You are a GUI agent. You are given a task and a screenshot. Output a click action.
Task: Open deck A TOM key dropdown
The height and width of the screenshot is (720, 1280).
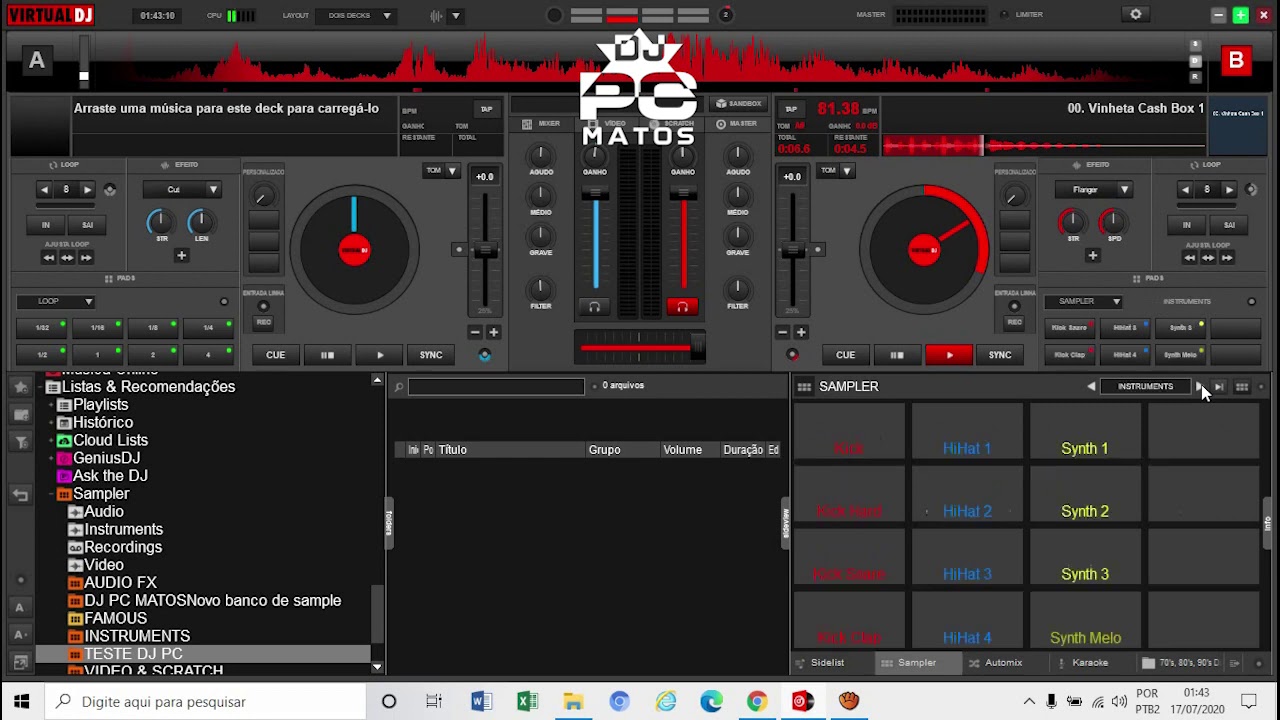[x=441, y=171]
